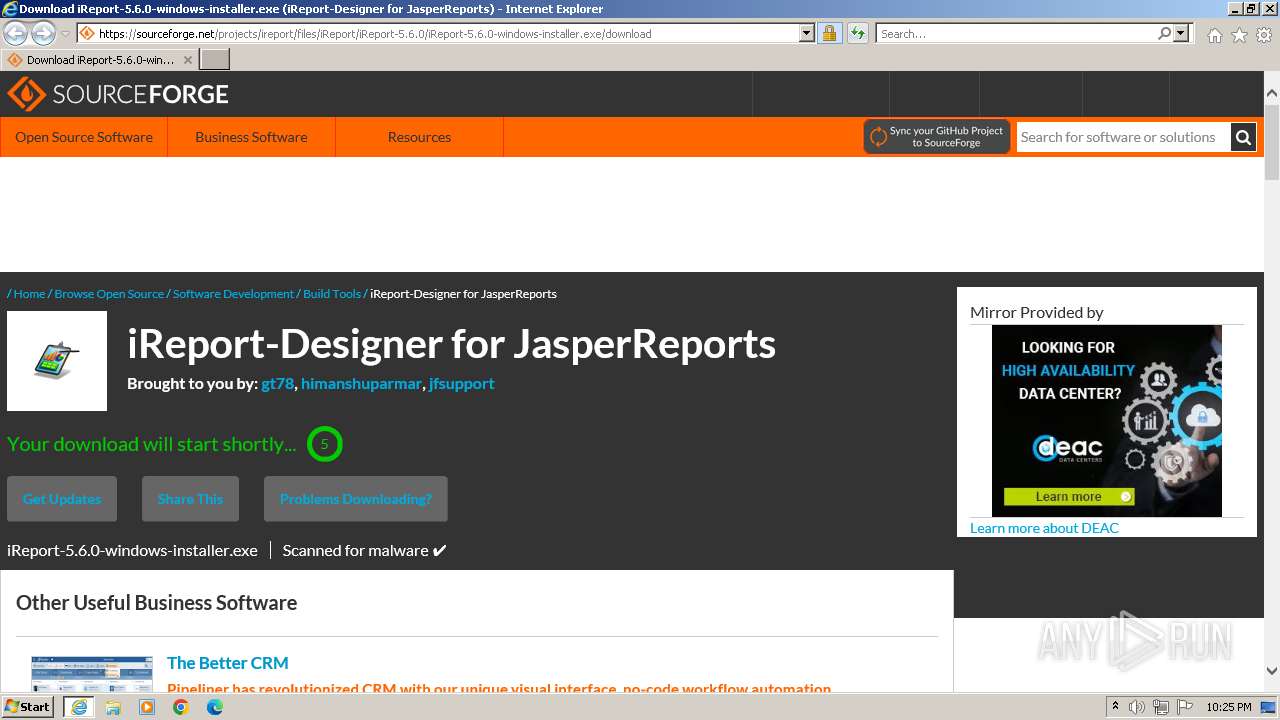Click the volume speaker tray icon
1280x720 pixels.
tap(1137, 707)
